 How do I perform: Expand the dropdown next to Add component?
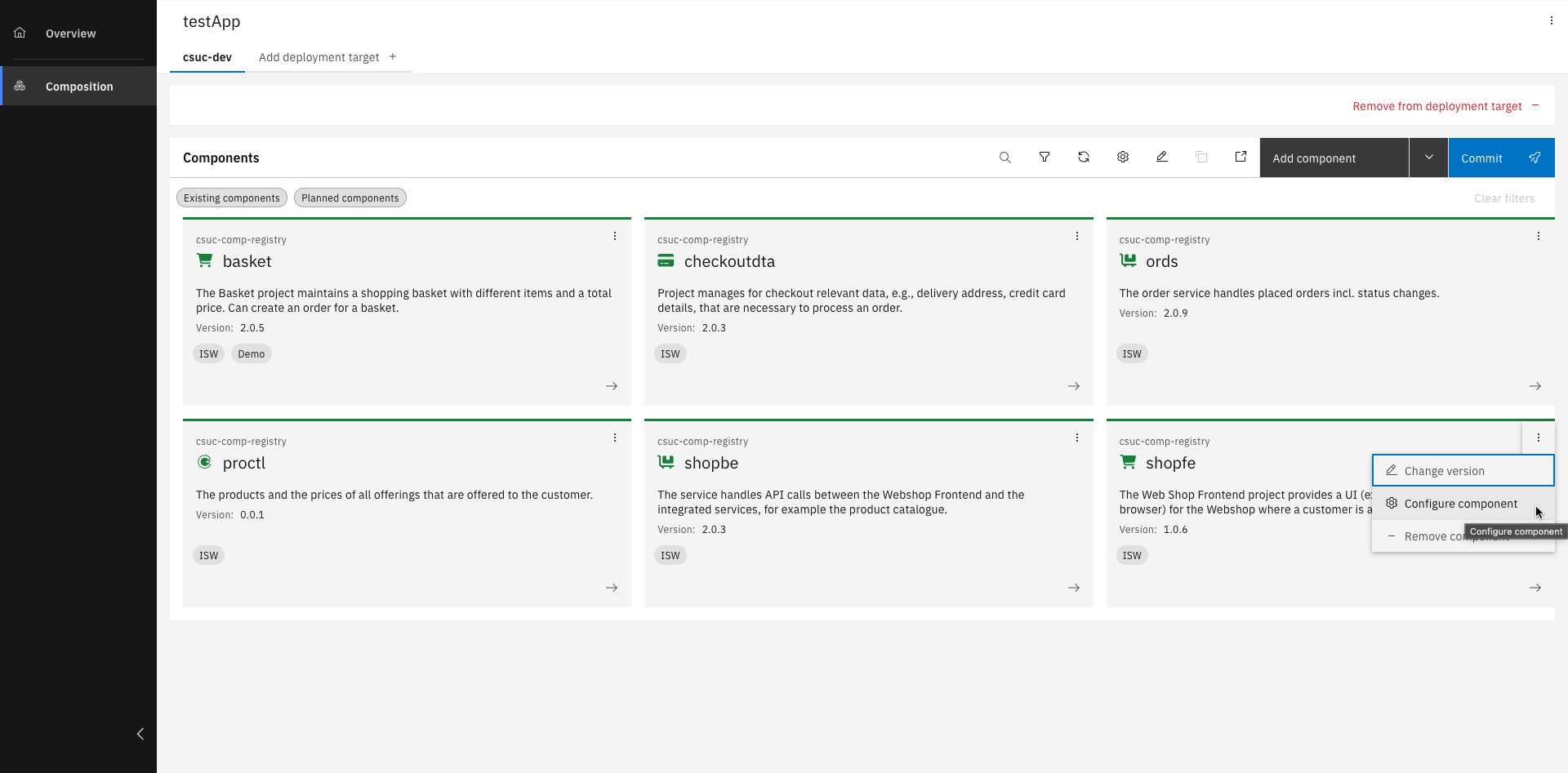click(x=1428, y=157)
